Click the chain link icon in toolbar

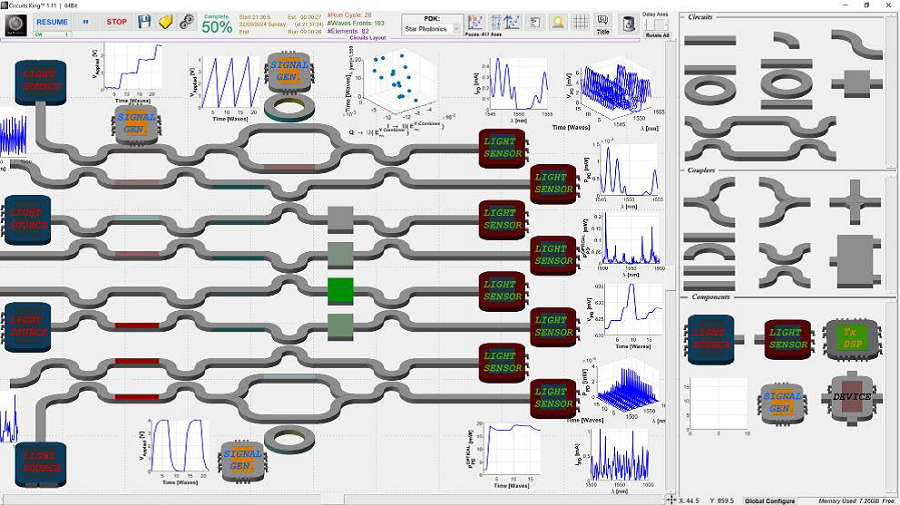[186, 21]
